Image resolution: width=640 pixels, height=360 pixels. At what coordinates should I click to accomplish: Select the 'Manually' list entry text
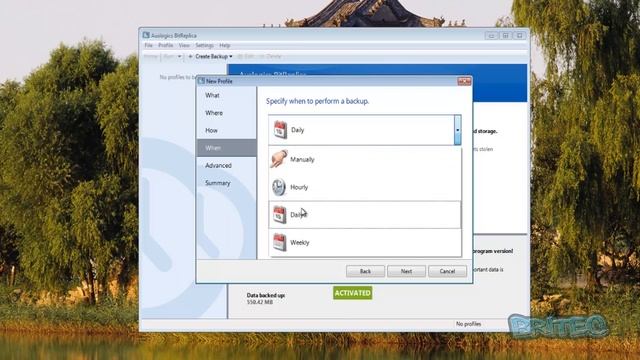point(302,160)
